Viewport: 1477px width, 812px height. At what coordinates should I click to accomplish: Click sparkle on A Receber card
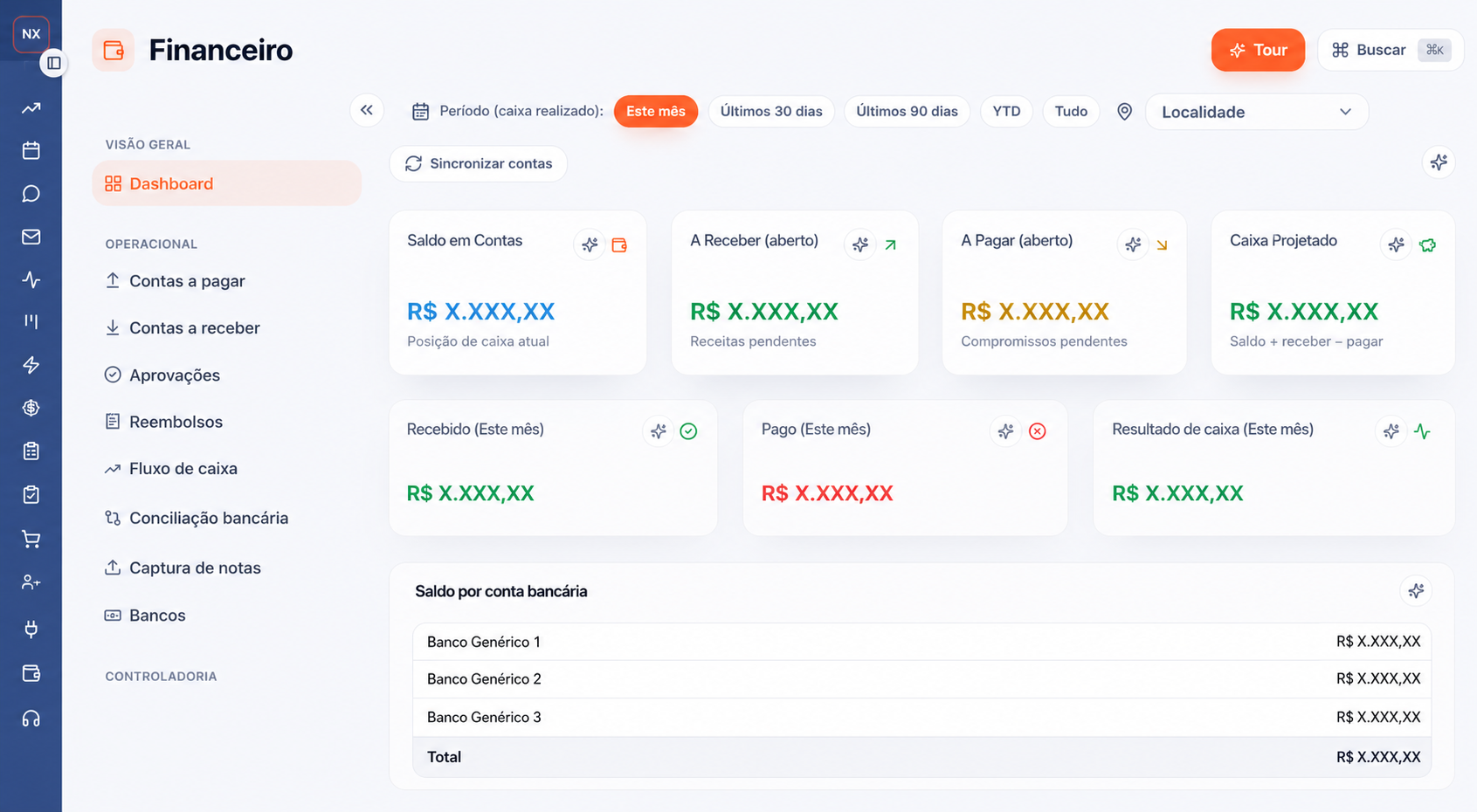[x=860, y=244]
